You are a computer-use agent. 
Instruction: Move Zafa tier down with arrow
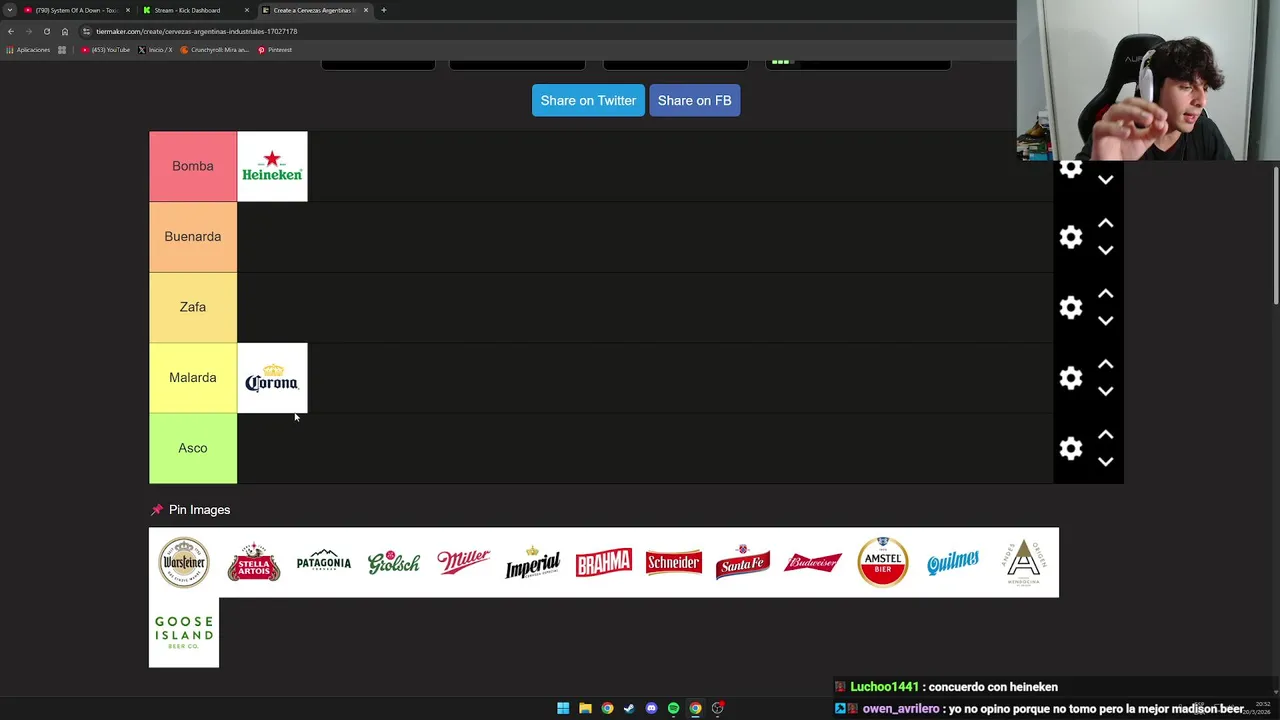[x=1105, y=320]
